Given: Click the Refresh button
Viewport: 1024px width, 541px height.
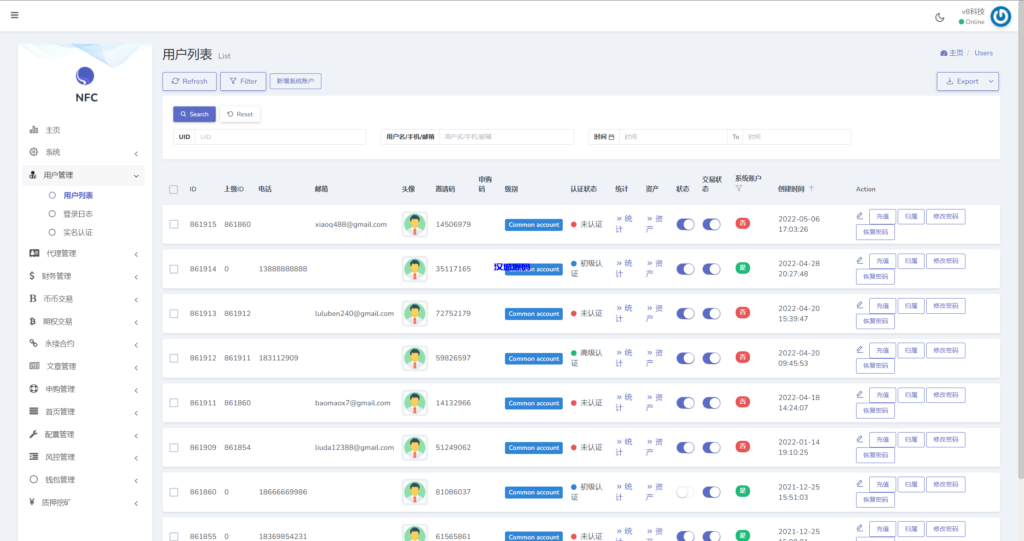Looking at the screenshot, I should (x=189, y=81).
